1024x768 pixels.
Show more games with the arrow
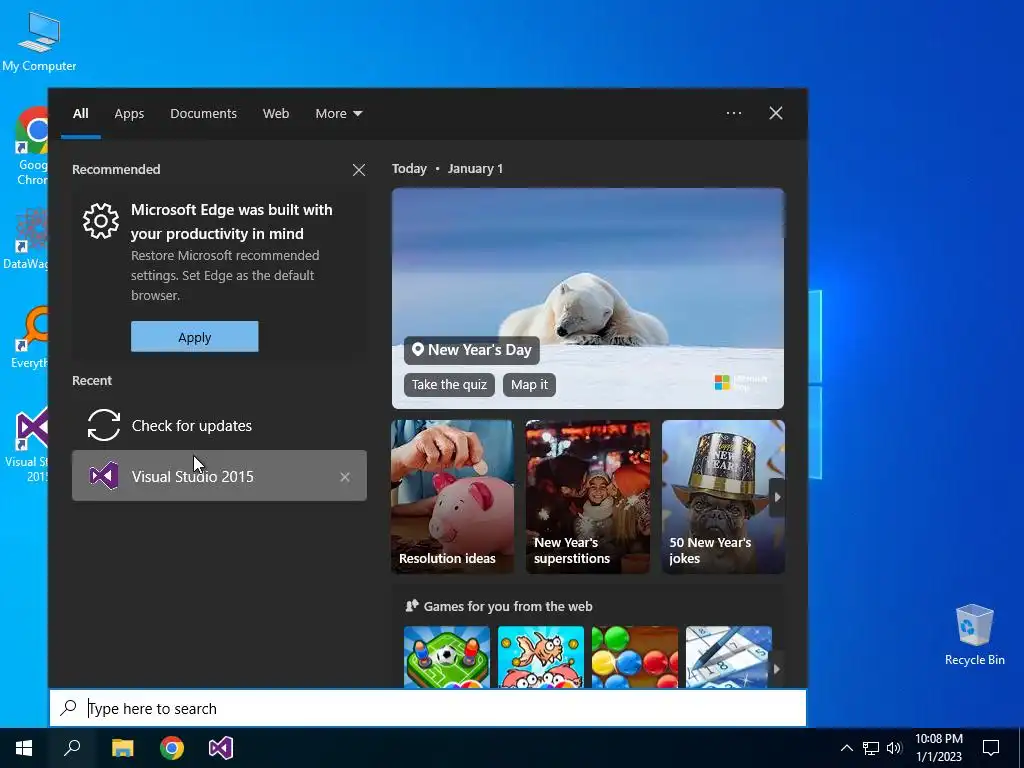[776, 669]
